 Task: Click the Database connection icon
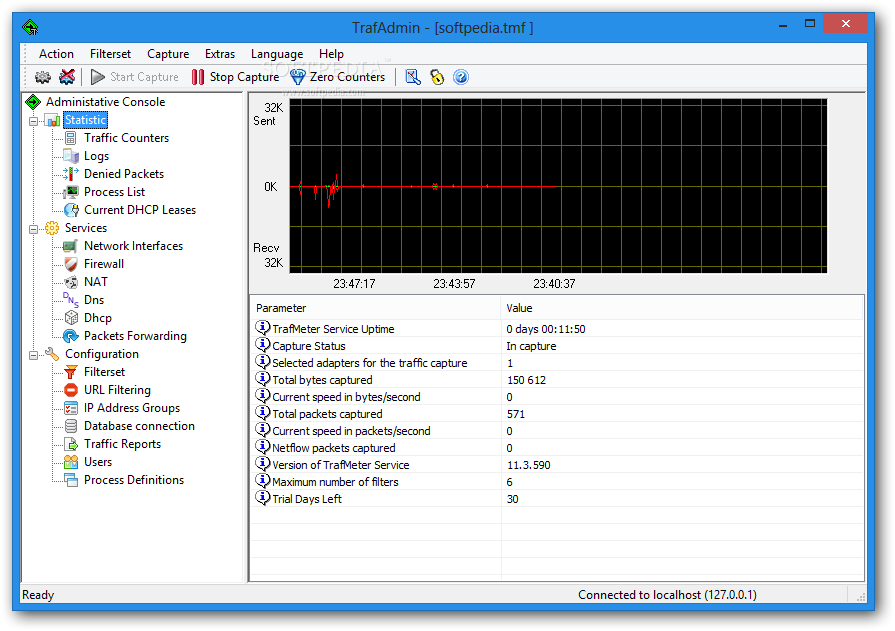tap(71, 426)
